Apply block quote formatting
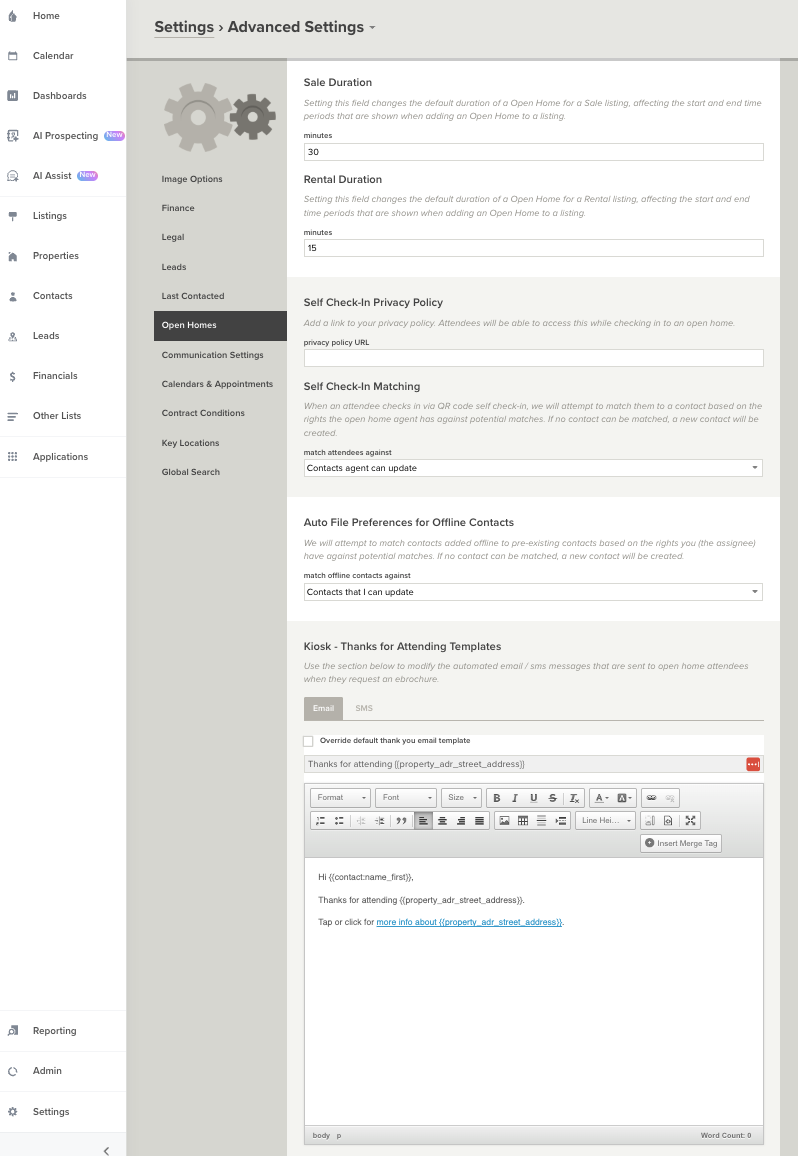This screenshot has width=798, height=1156. coord(401,821)
